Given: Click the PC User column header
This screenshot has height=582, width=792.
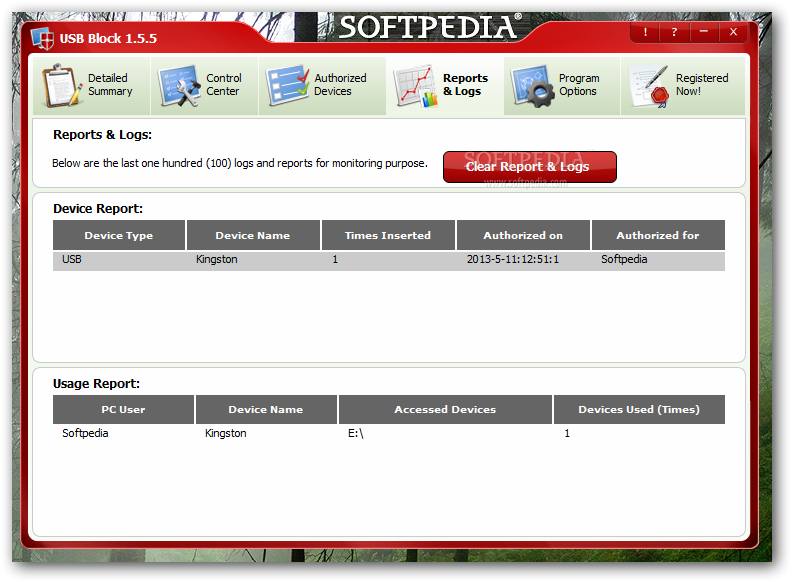Looking at the screenshot, I should (x=123, y=409).
